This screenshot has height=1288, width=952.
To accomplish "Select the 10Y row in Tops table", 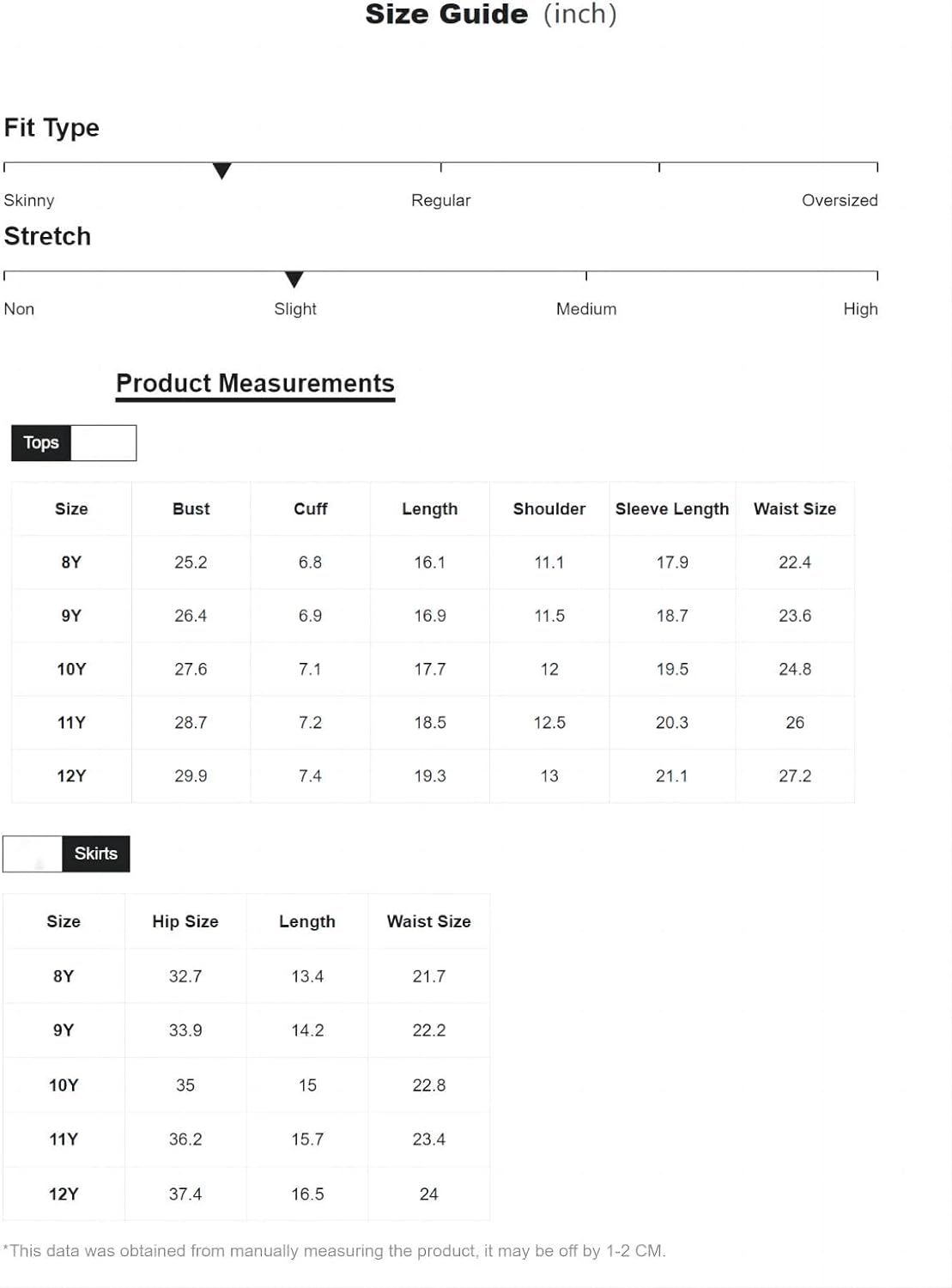I will (x=433, y=669).
